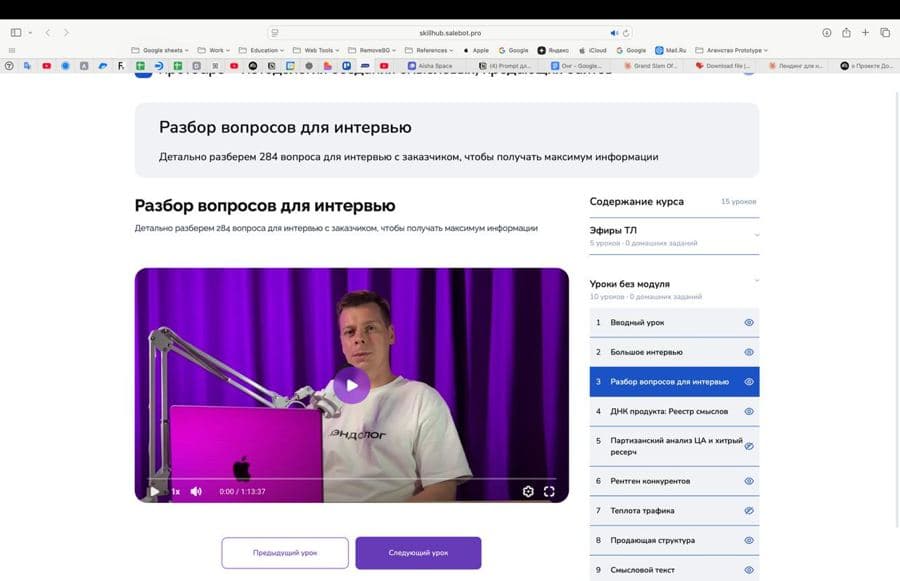Viewport: 900px width, 581px height.
Task: Open the Education bookmarks folder
Action: coord(261,51)
